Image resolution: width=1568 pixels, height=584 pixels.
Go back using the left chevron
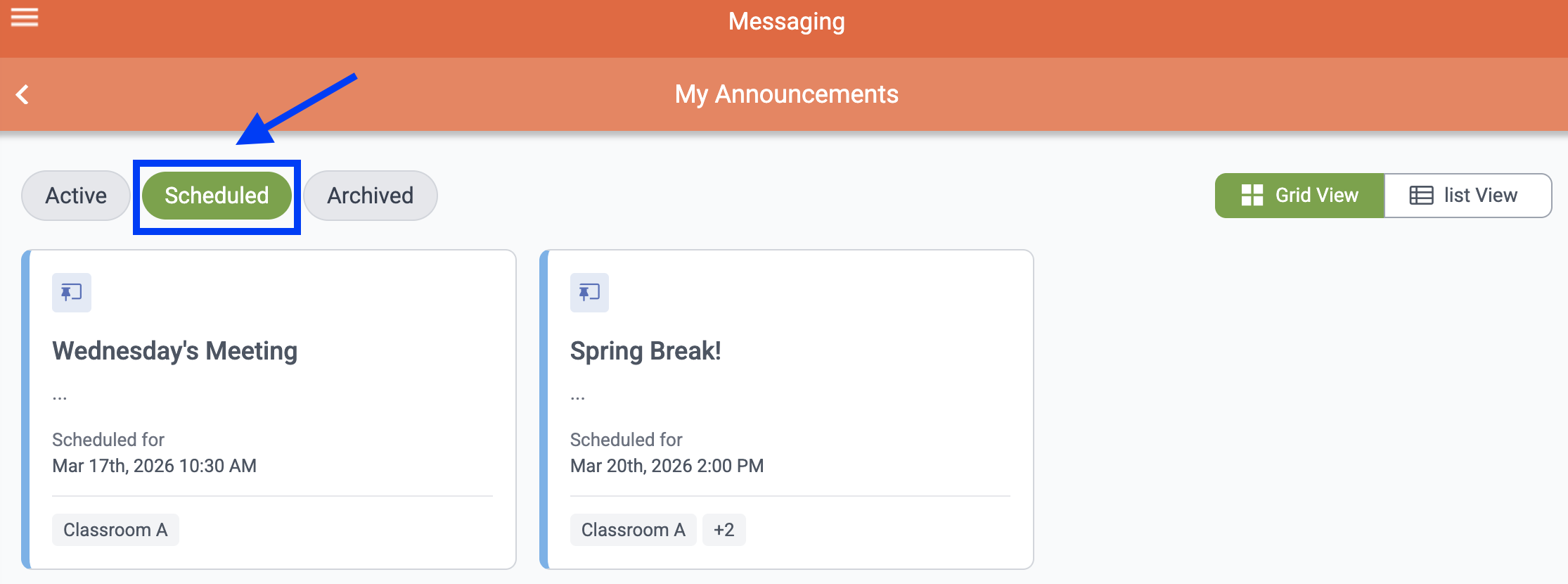pyautogui.click(x=23, y=94)
